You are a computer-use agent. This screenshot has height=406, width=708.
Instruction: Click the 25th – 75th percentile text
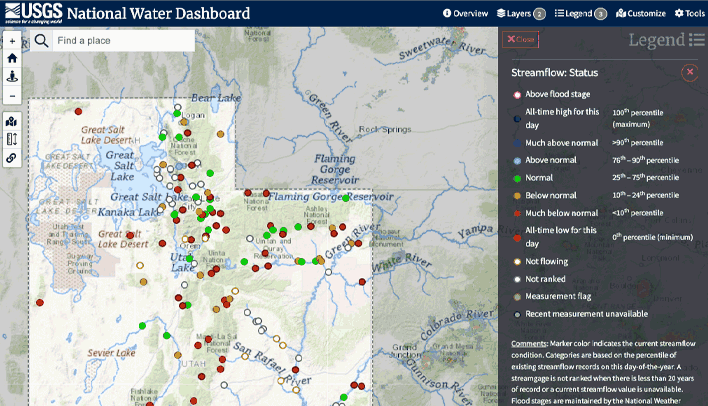tap(646, 177)
